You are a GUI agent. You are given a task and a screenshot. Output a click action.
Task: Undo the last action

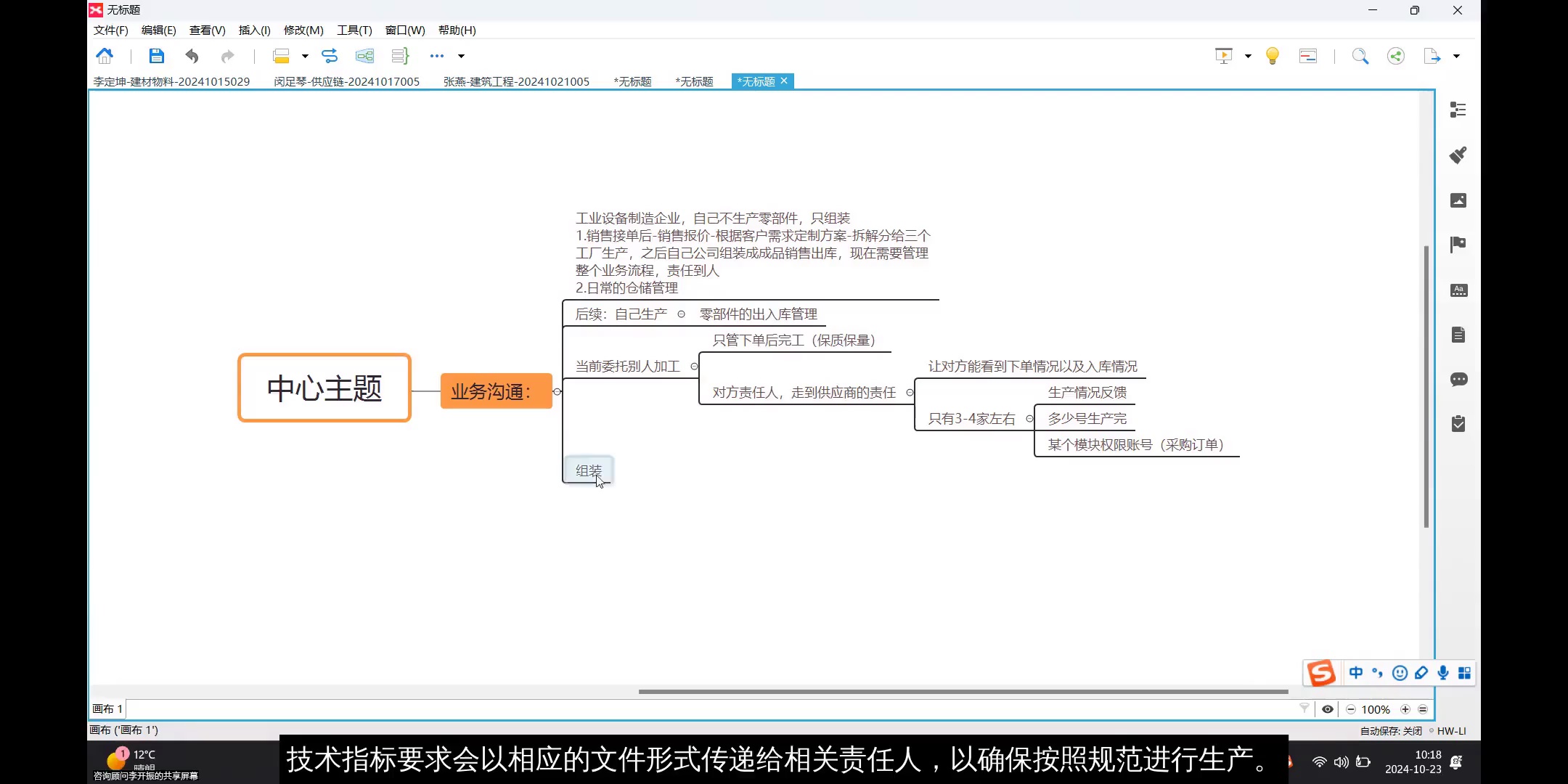[191, 55]
